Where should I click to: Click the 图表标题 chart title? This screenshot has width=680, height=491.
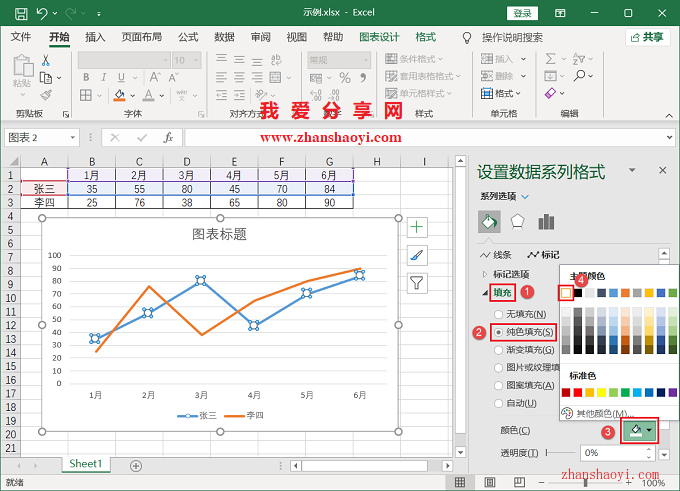pos(219,234)
